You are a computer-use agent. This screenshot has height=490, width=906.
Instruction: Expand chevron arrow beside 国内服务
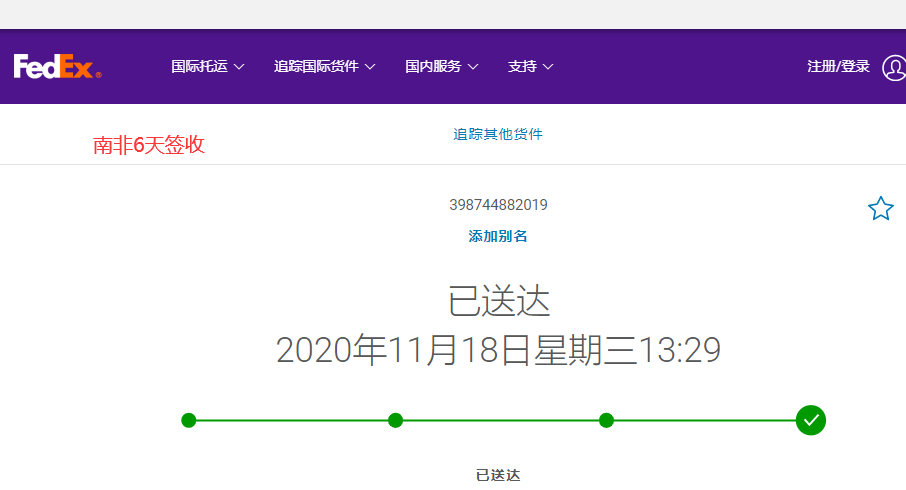(x=473, y=67)
